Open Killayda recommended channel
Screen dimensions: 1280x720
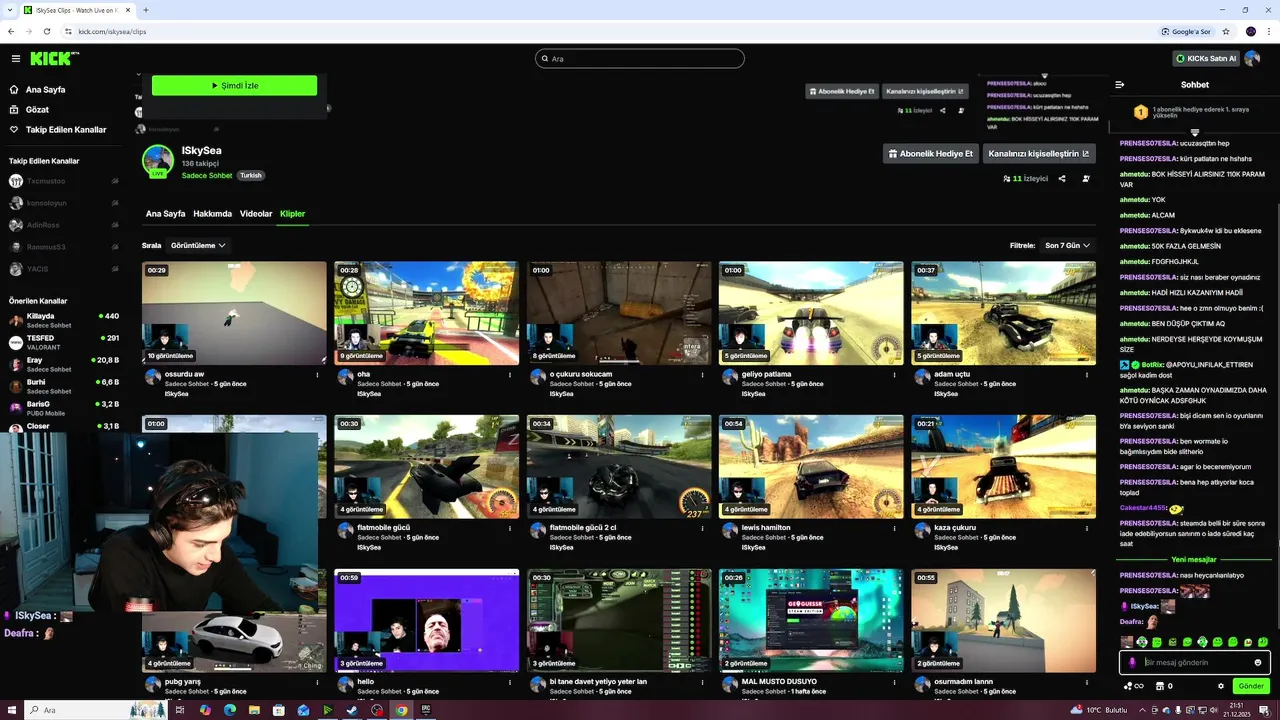[x=64, y=320]
